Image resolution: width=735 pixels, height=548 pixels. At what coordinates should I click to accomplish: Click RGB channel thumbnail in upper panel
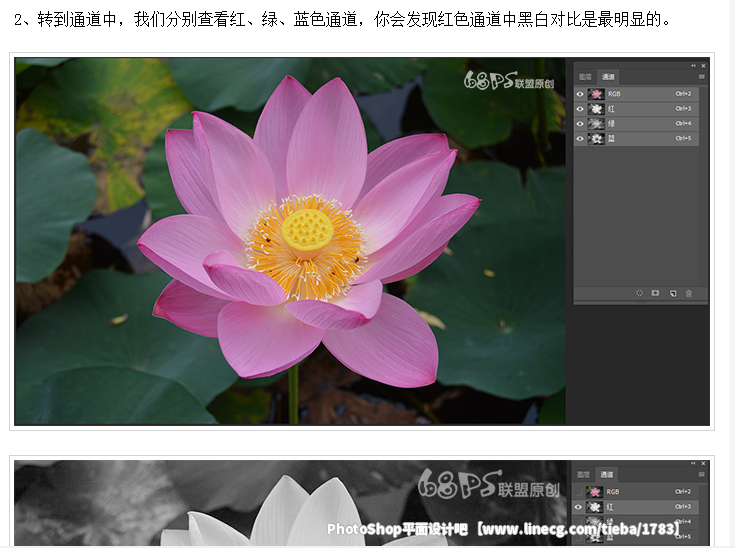pyautogui.click(x=596, y=94)
